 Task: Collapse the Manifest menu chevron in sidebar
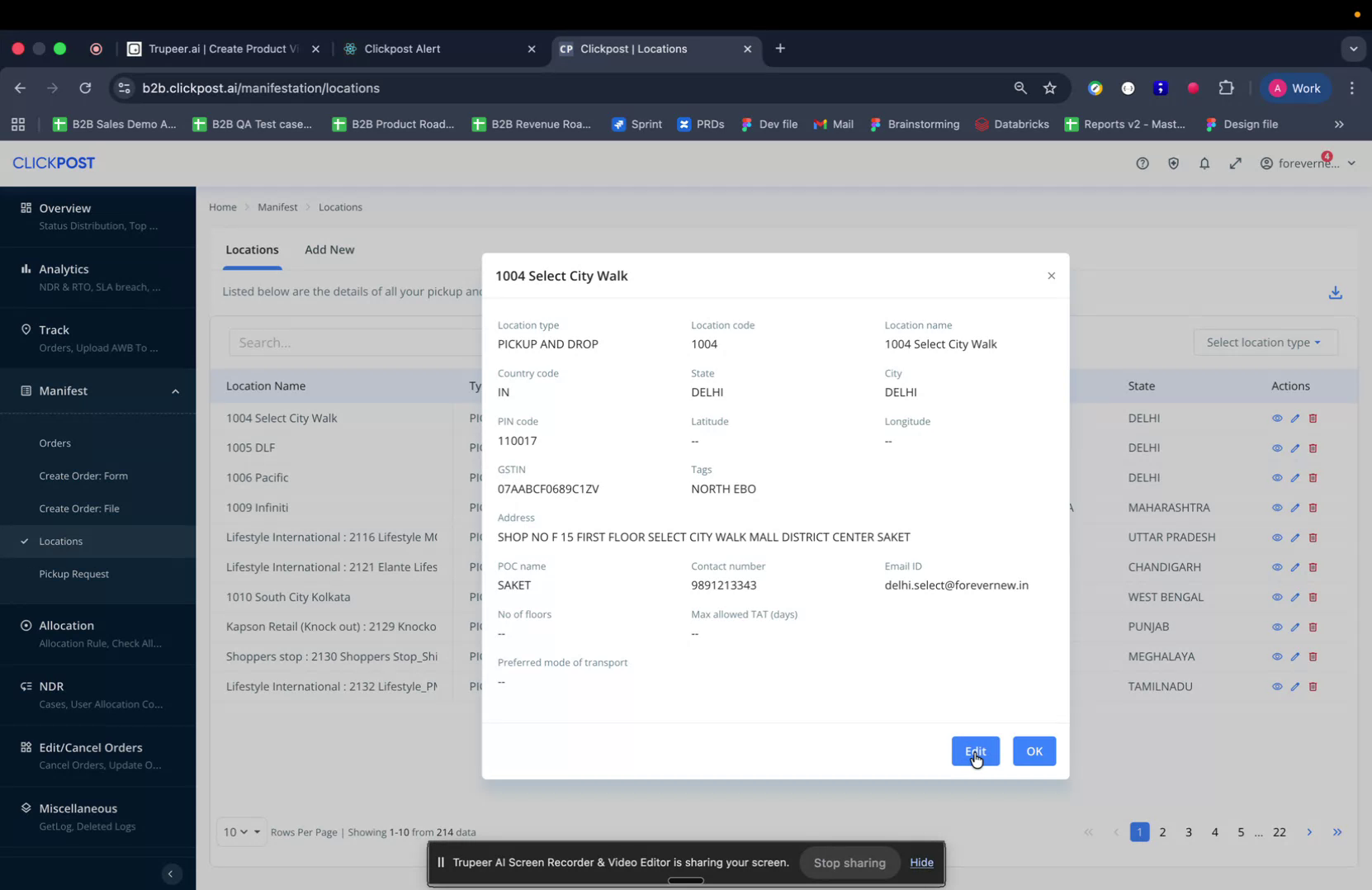point(175,391)
